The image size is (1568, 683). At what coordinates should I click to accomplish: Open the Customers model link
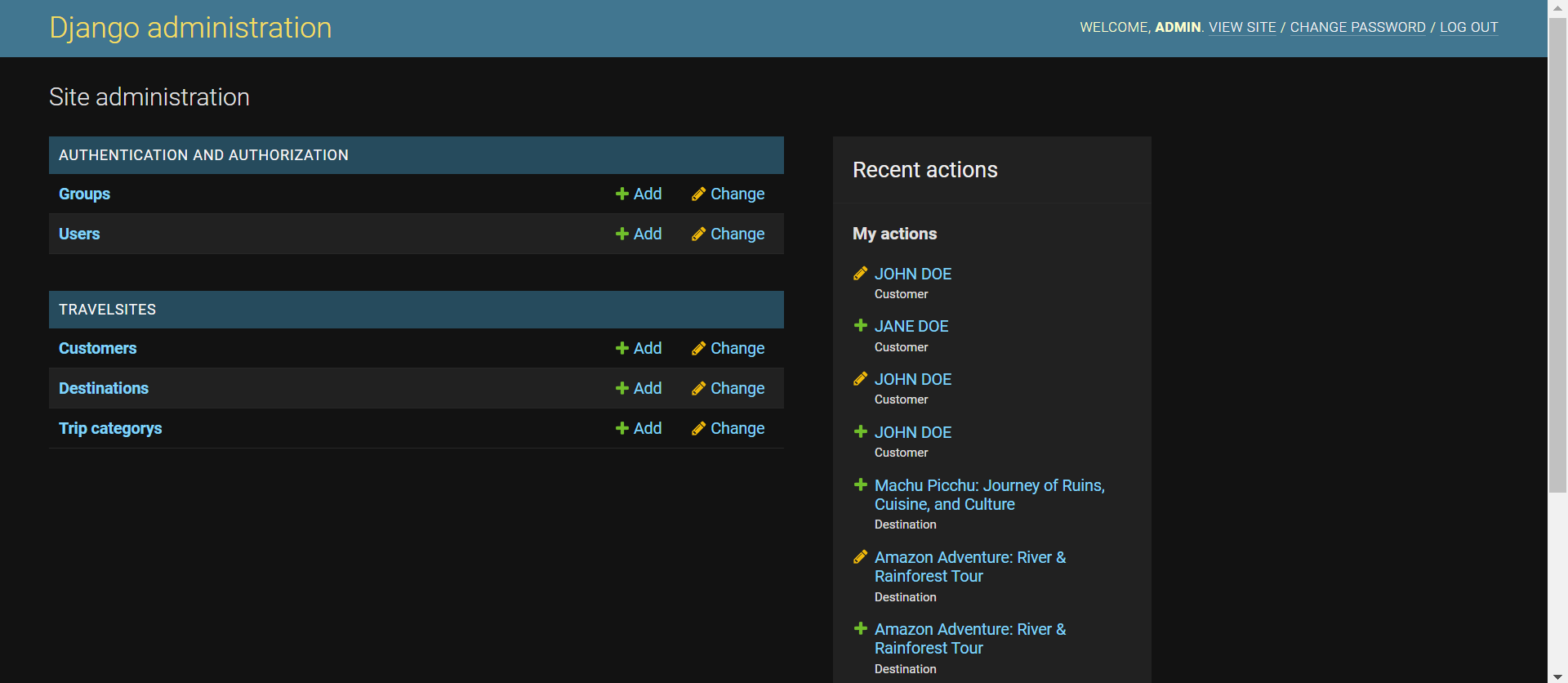pos(97,348)
